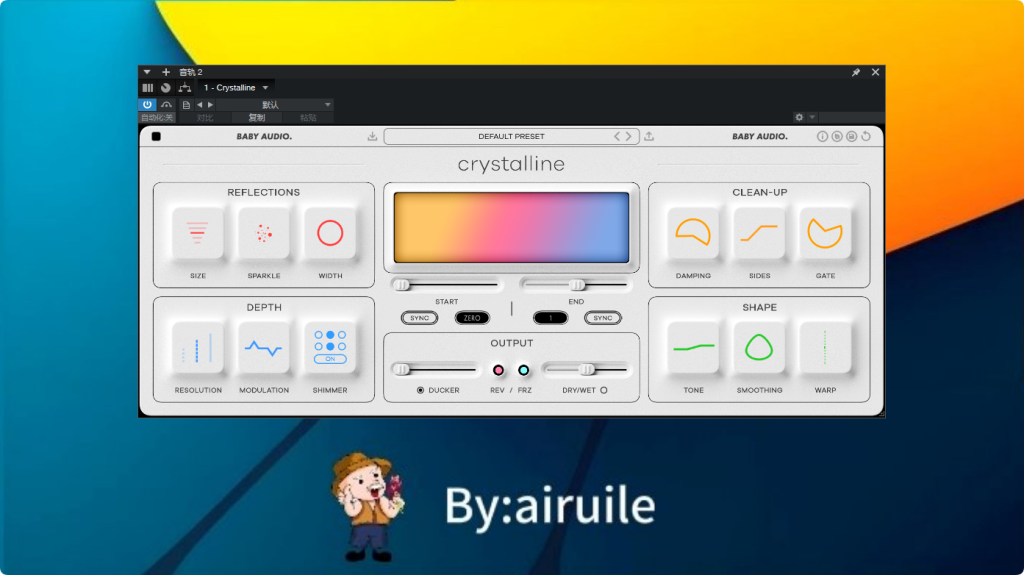1024x575 pixels.
Task: Adjust the Damping clean-up control
Action: point(693,233)
